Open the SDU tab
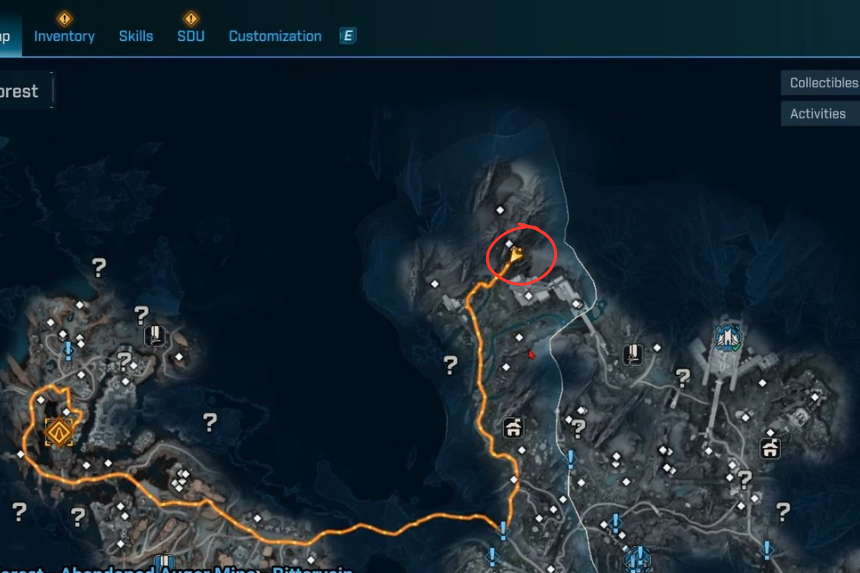Viewport: 860px width, 573px height. click(191, 36)
